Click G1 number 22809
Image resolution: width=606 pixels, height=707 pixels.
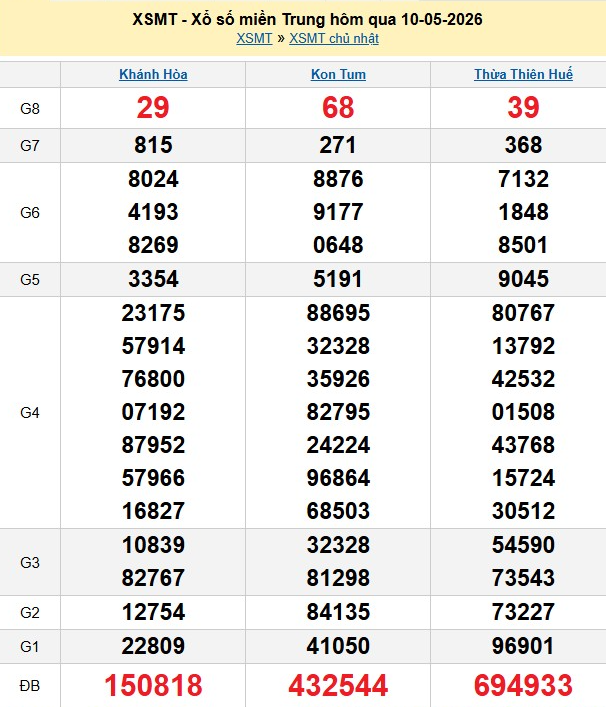point(153,646)
